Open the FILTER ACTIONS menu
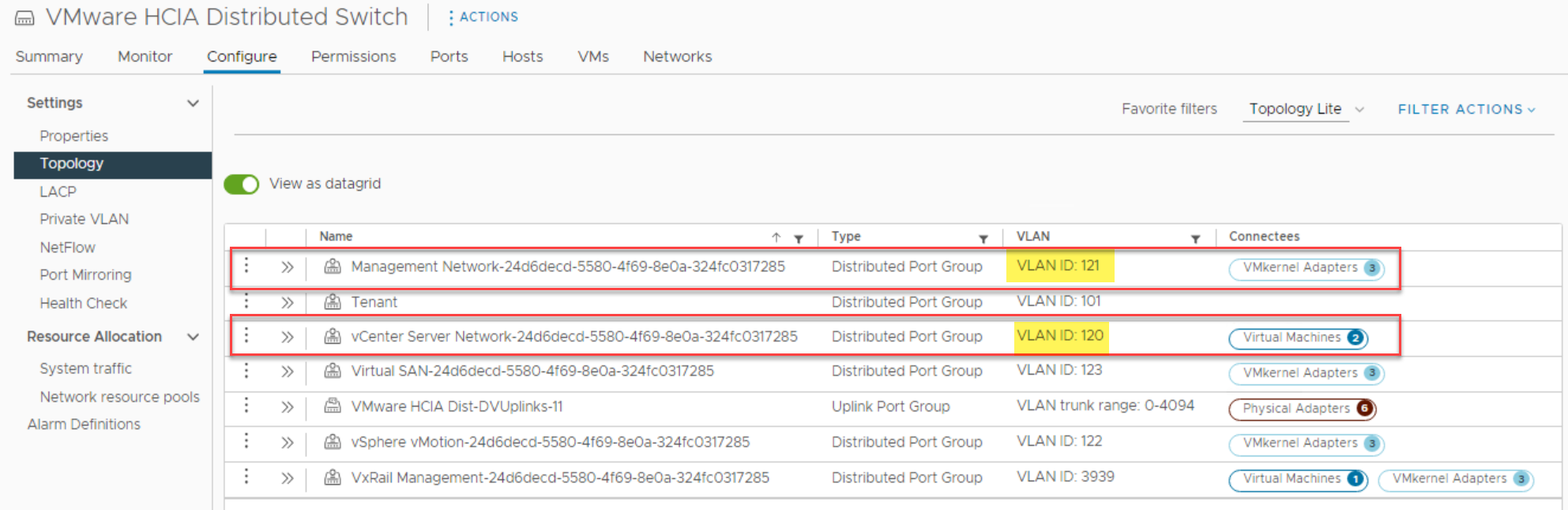Screen dimensions: 1568x510 pos(1466,110)
